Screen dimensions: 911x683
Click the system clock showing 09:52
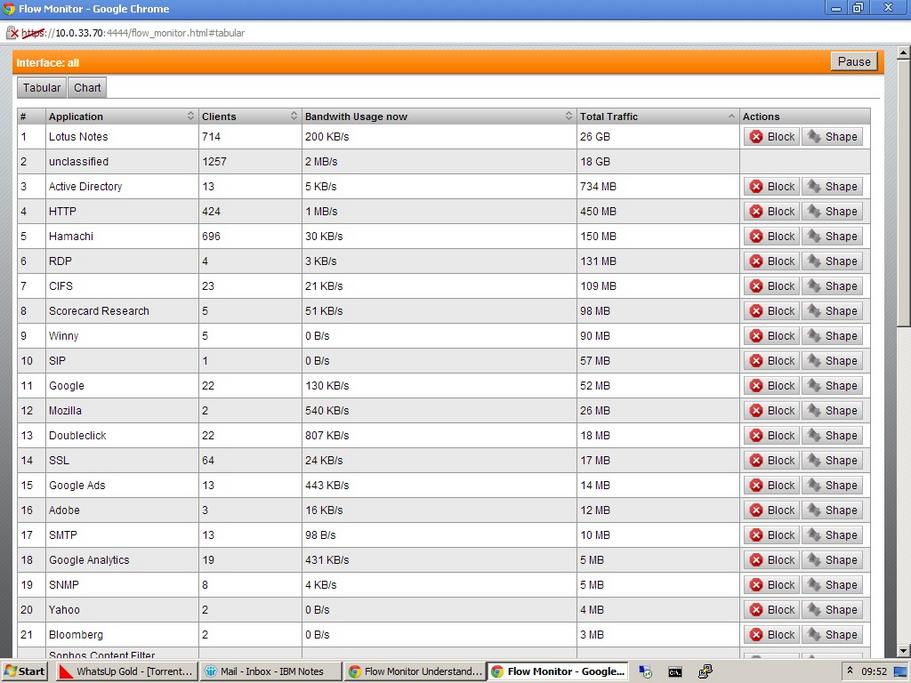point(874,671)
